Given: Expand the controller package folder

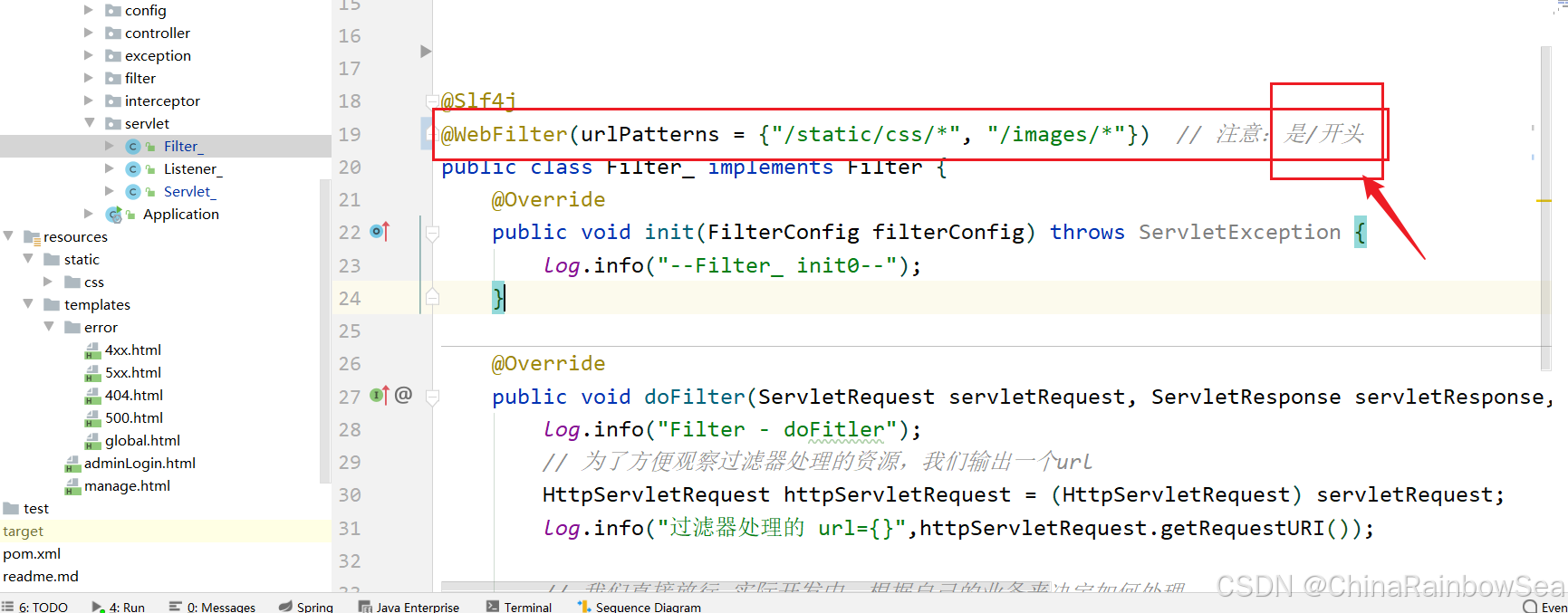Looking at the screenshot, I should point(89,33).
